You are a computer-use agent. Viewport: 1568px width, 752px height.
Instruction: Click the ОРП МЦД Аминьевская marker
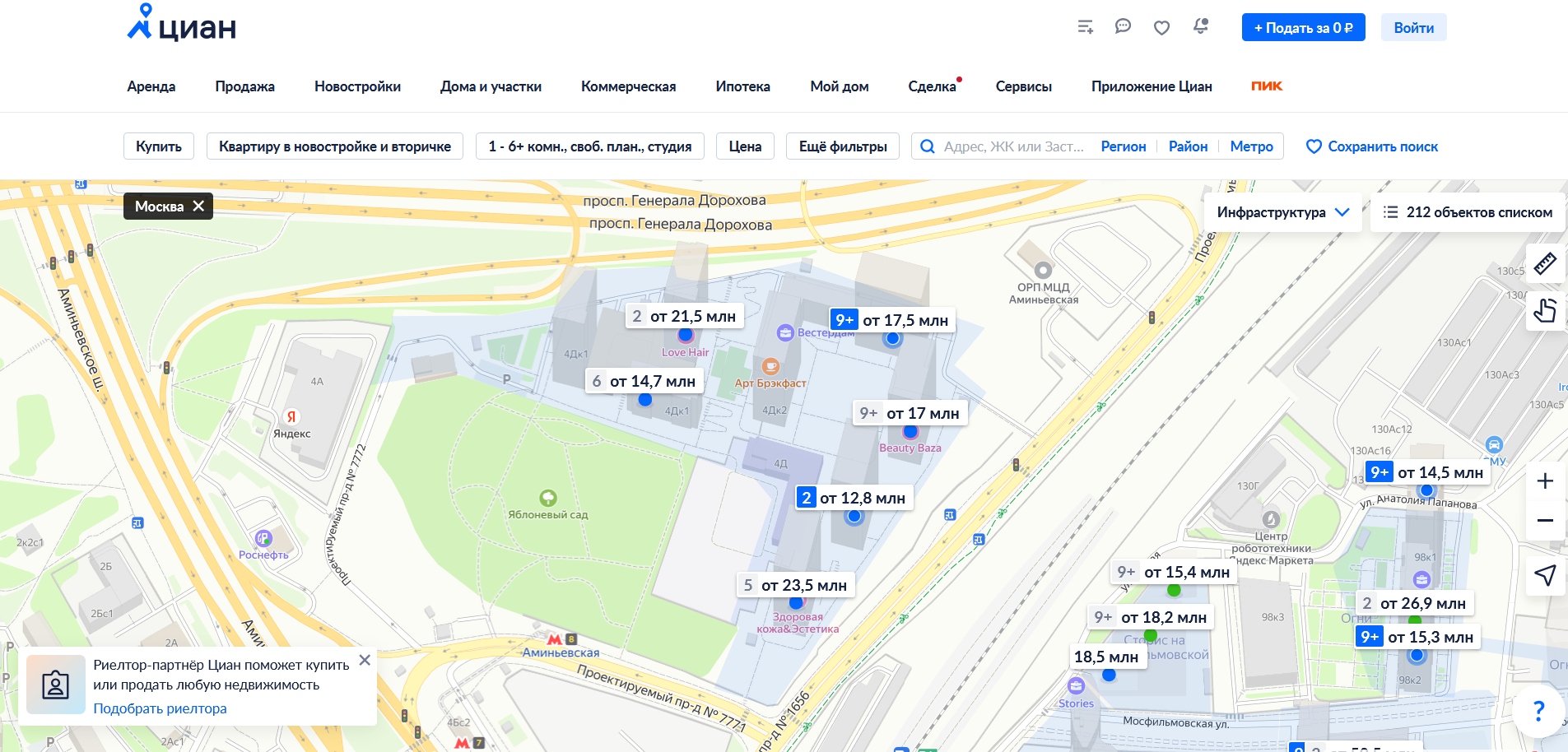[1043, 270]
